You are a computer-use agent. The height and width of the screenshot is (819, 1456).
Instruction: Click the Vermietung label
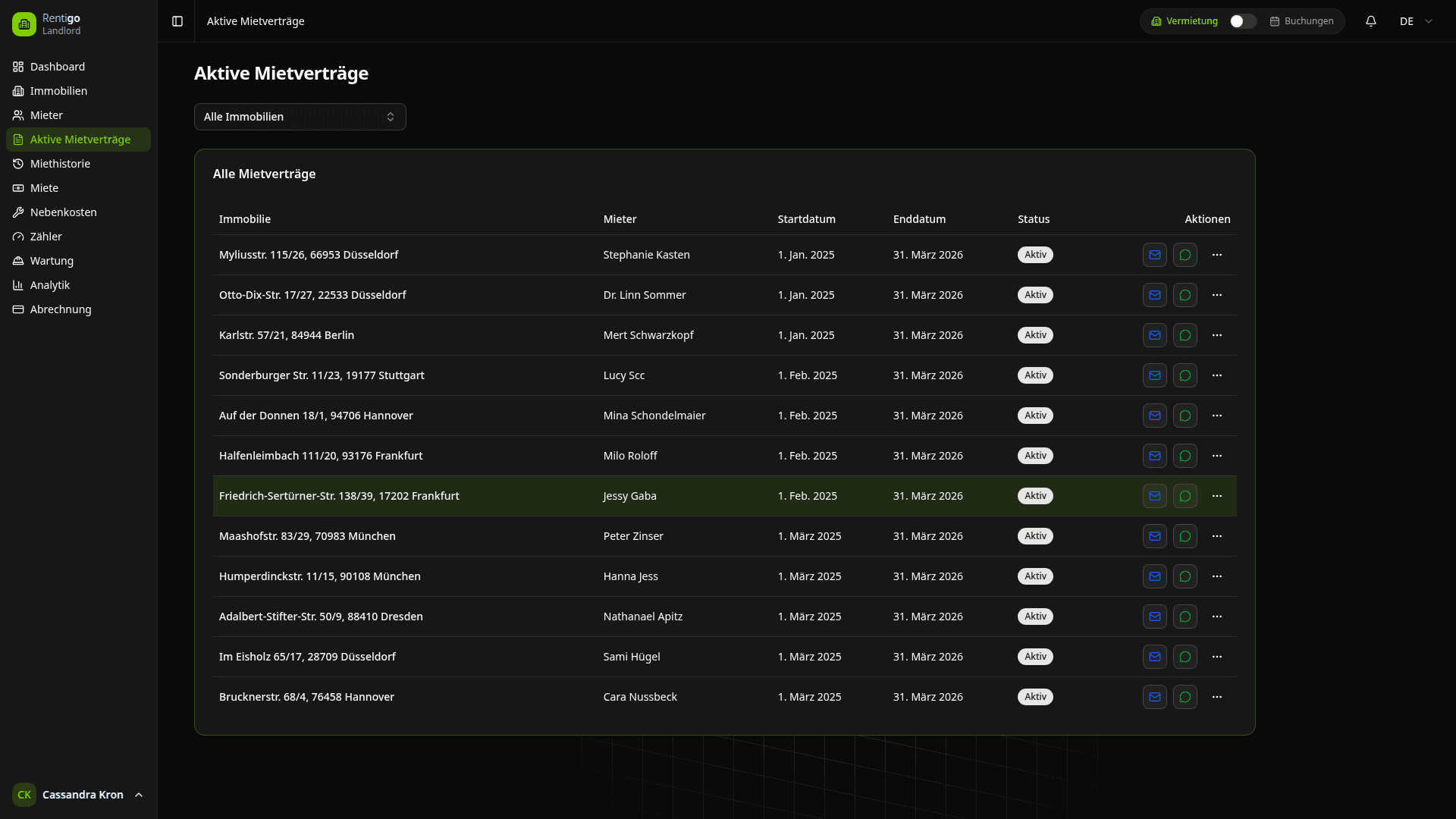1191,21
